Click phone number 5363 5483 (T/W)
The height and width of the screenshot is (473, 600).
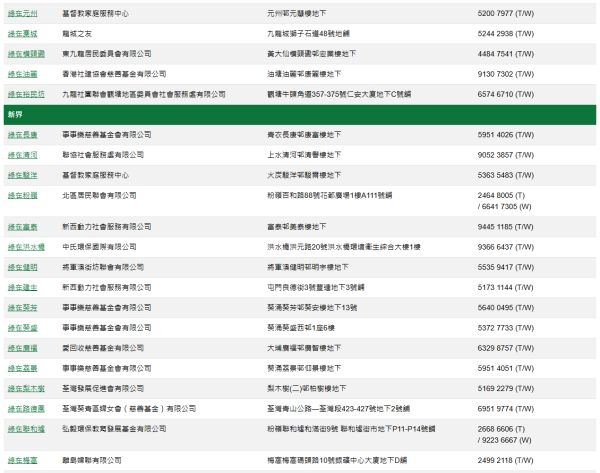pos(505,175)
